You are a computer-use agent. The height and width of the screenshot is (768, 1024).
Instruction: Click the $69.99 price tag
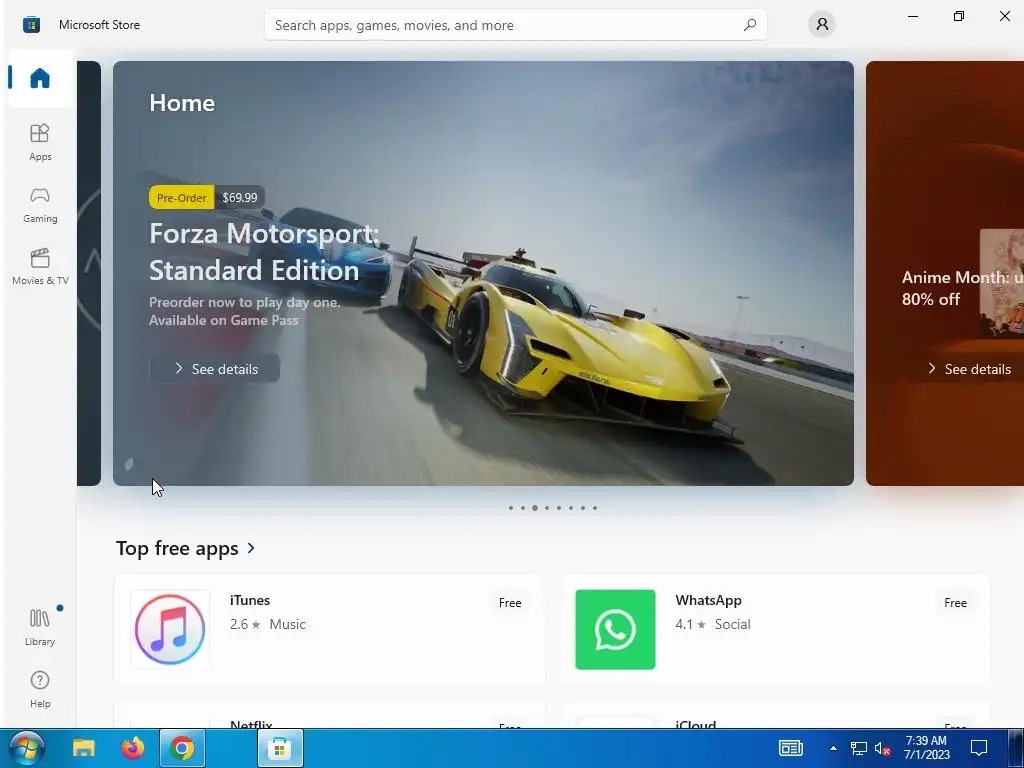tap(240, 197)
